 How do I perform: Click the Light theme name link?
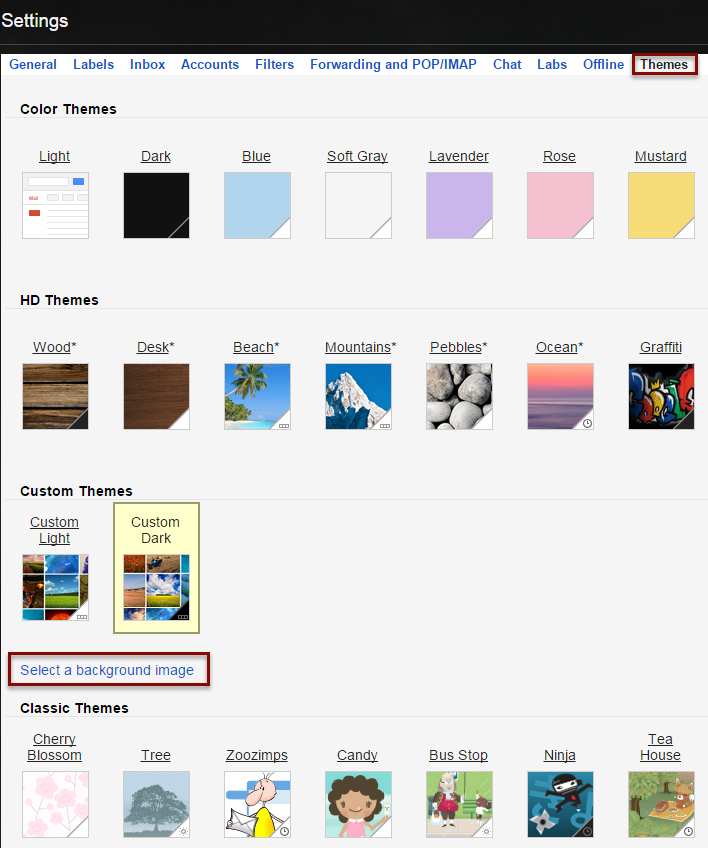[54, 156]
